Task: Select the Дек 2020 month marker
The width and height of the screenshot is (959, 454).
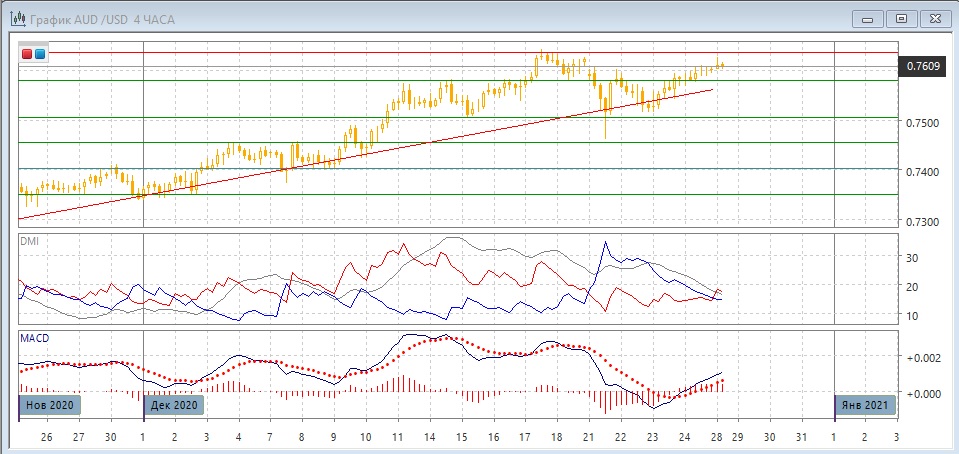Action: click(x=173, y=405)
